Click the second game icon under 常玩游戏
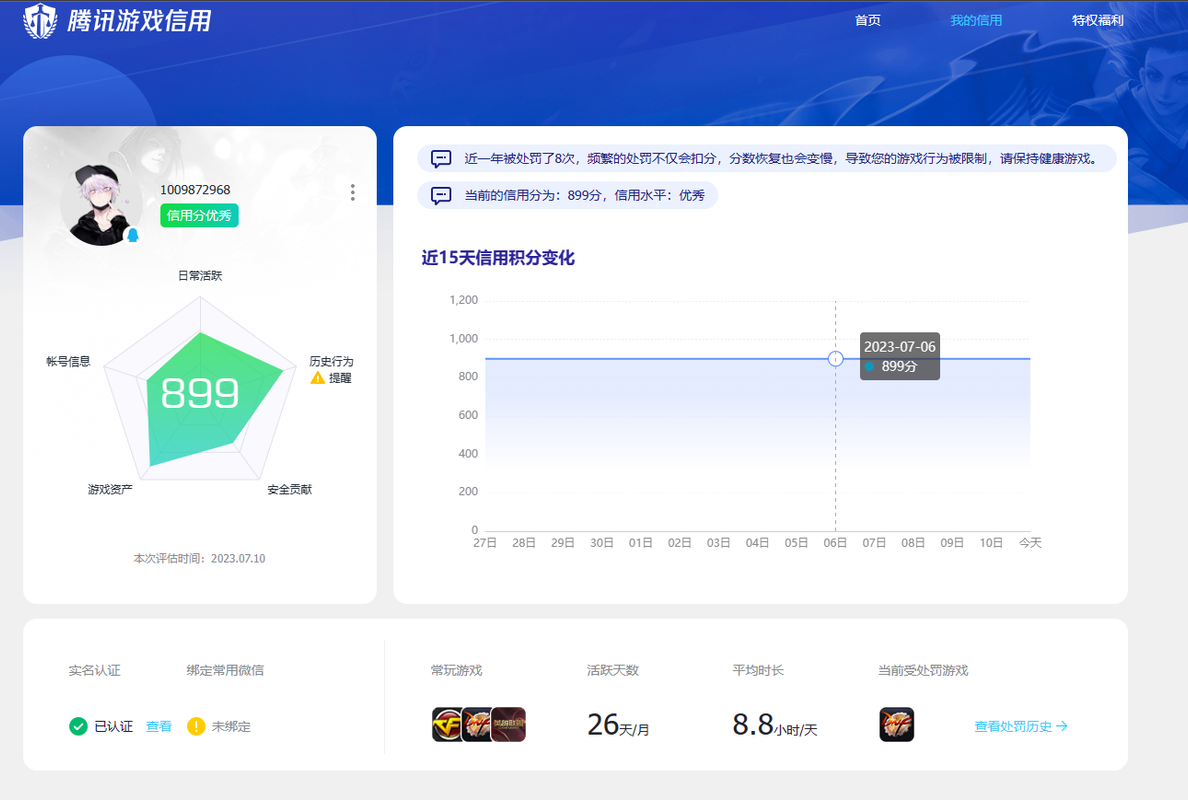 coord(477,725)
